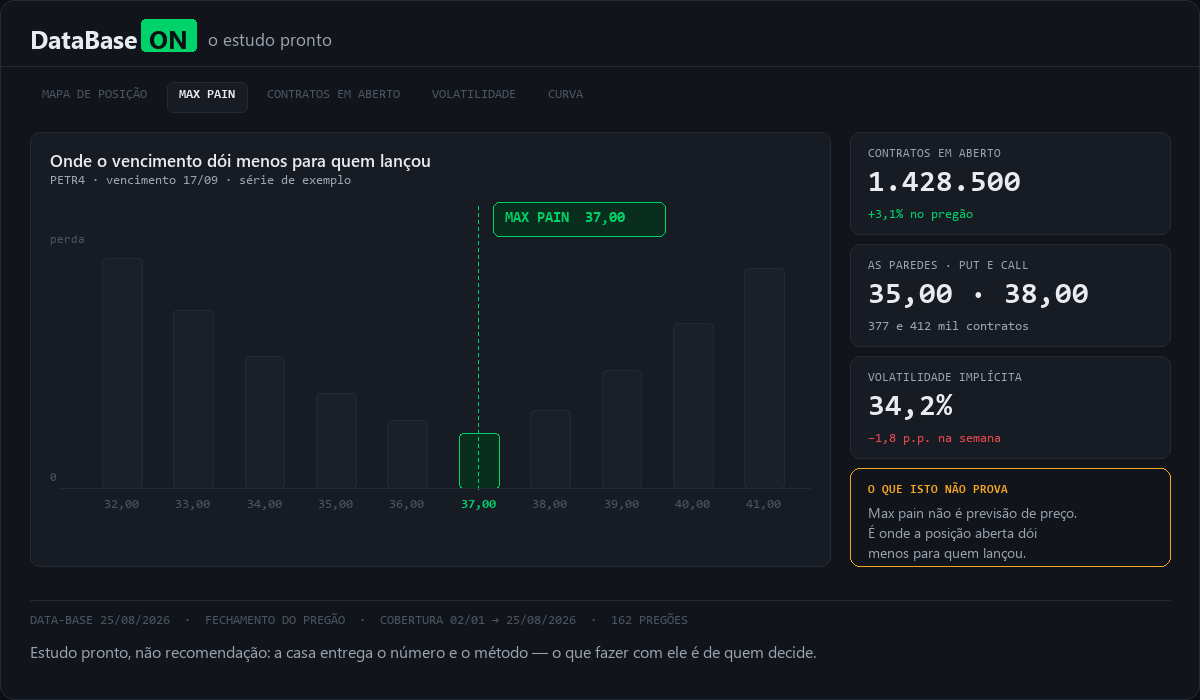Click the 'PETR4 · vencimento 17/09' subtitle

click(200, 180)
